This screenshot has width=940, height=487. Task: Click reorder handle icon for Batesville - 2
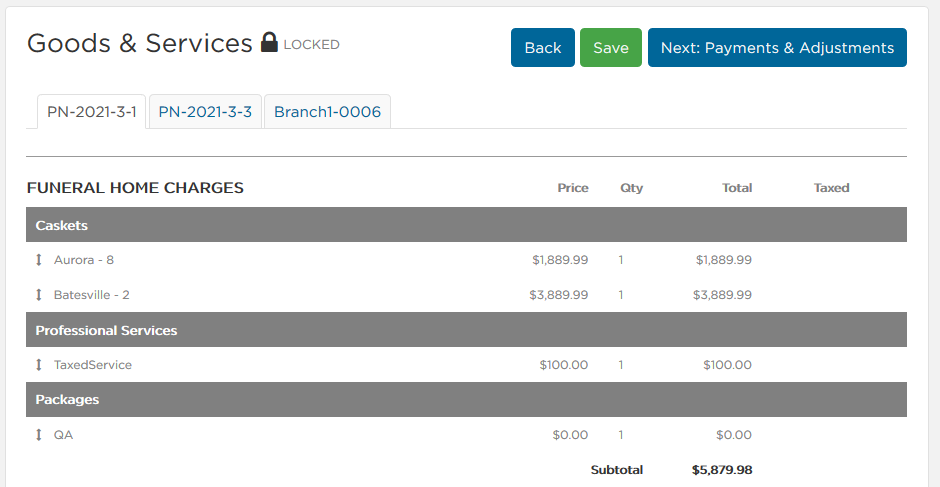click(x=39, y=294)
